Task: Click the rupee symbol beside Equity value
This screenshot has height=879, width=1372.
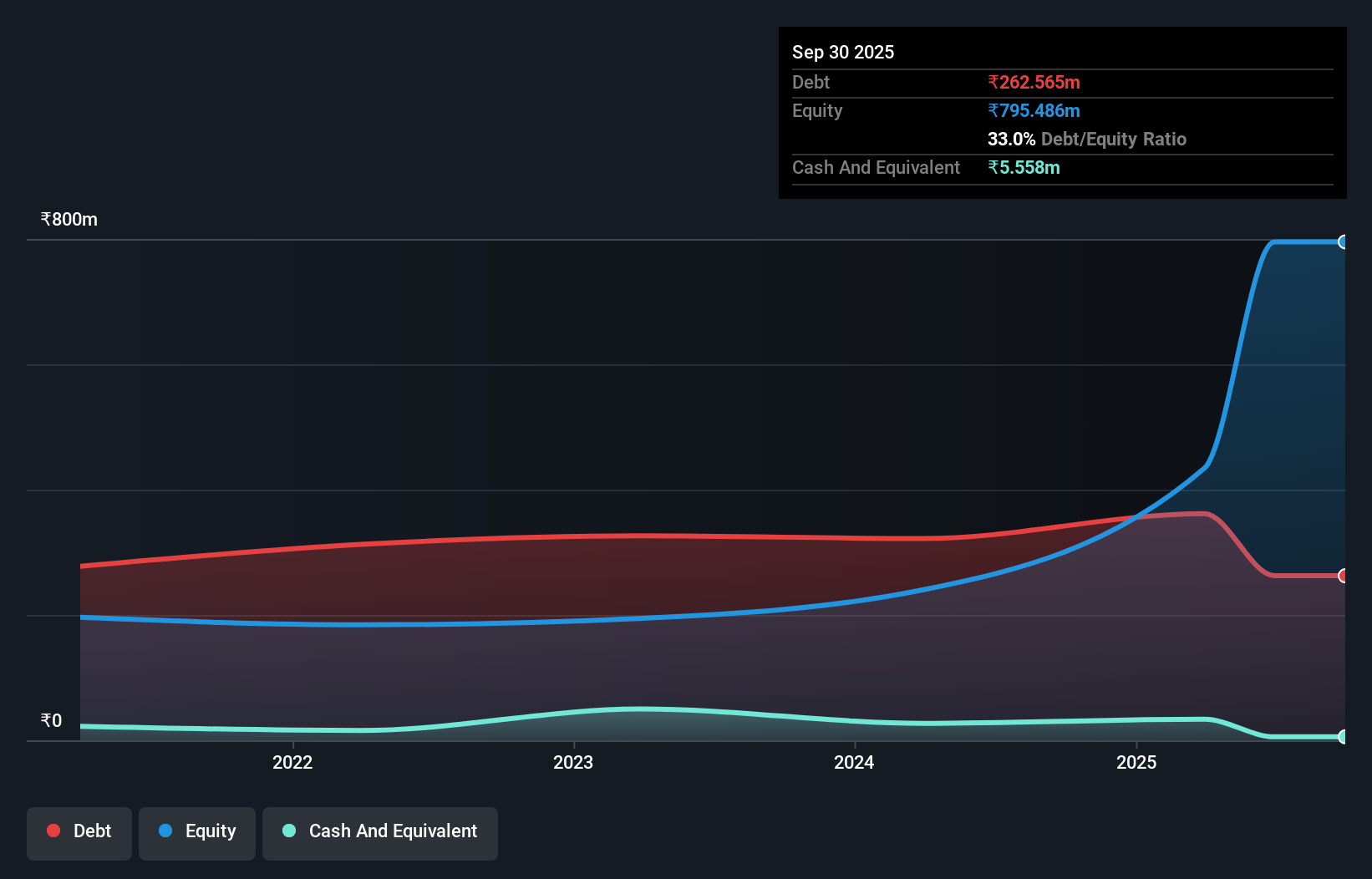Action: pos(993,110)
